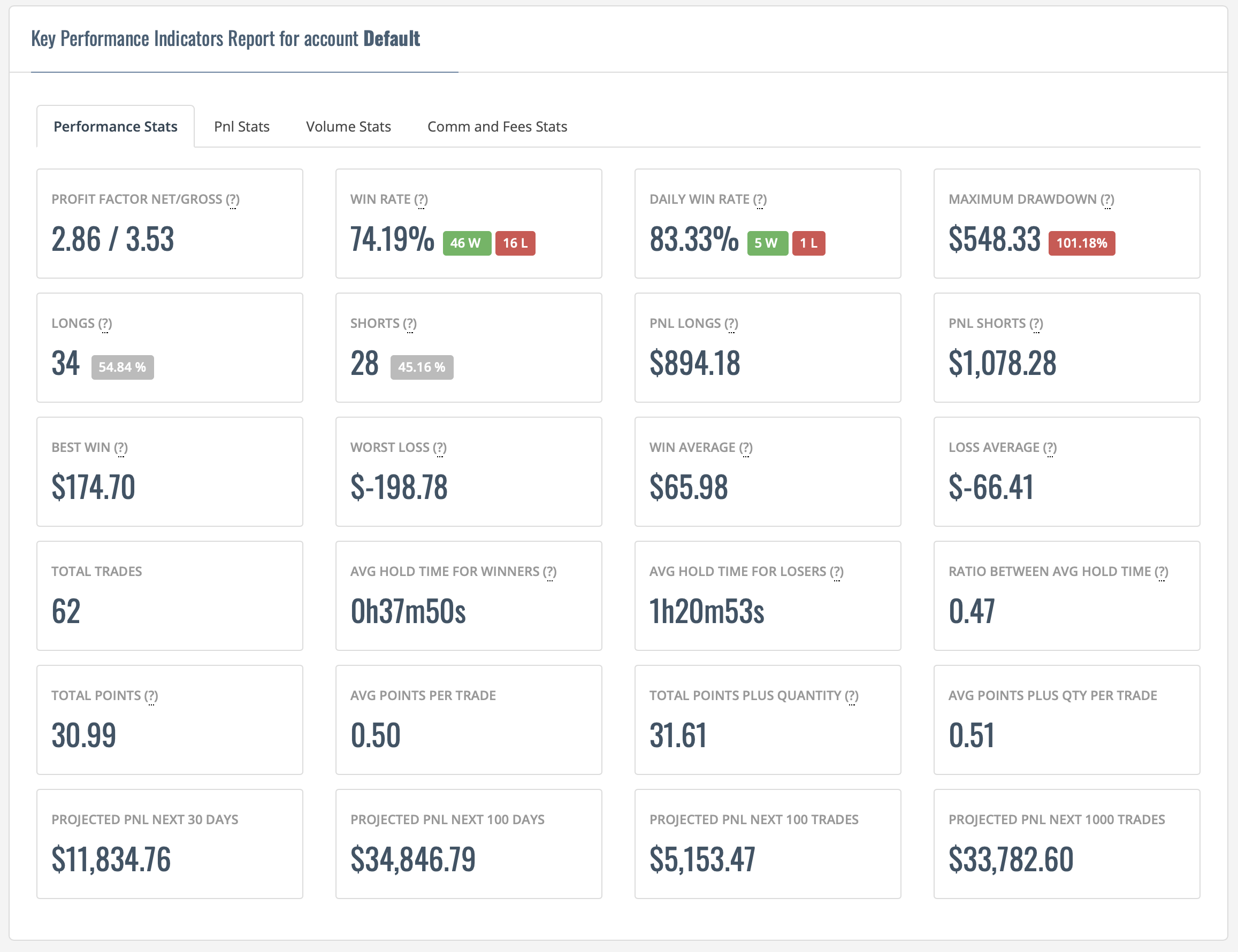
Task: Click the Projected Pnl Next 30 Days card
Action: click(x=170, y=844)
